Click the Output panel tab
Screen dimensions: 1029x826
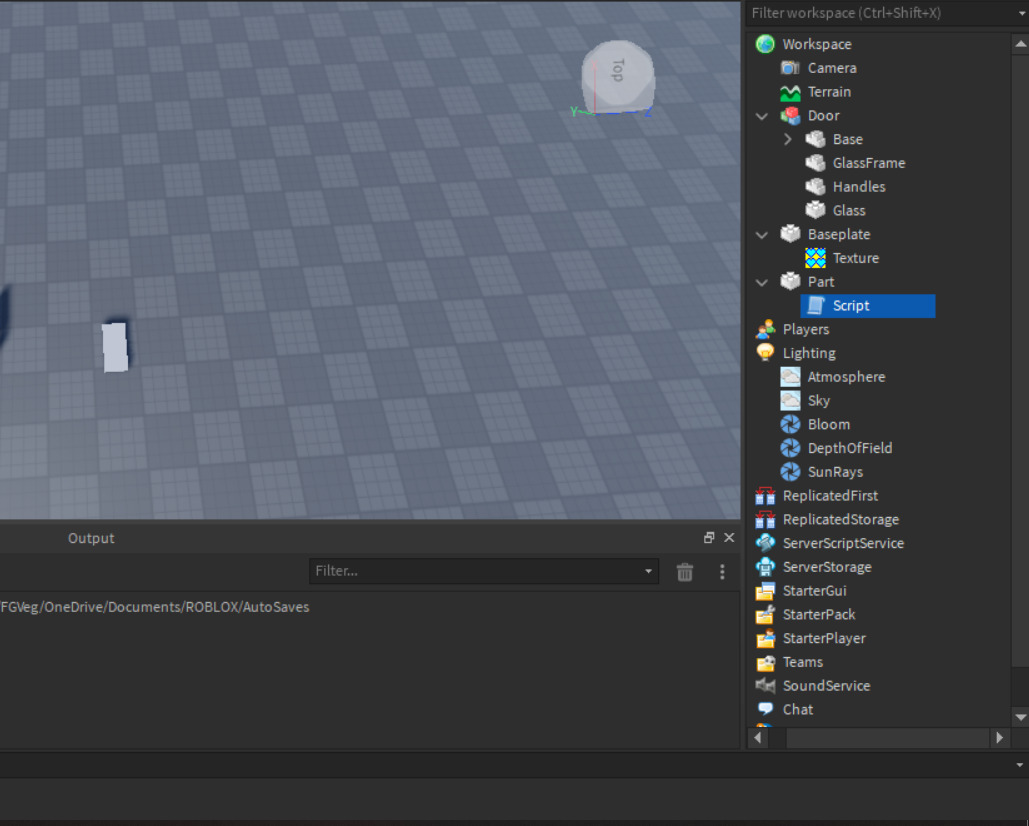click(x=91, y=538)
